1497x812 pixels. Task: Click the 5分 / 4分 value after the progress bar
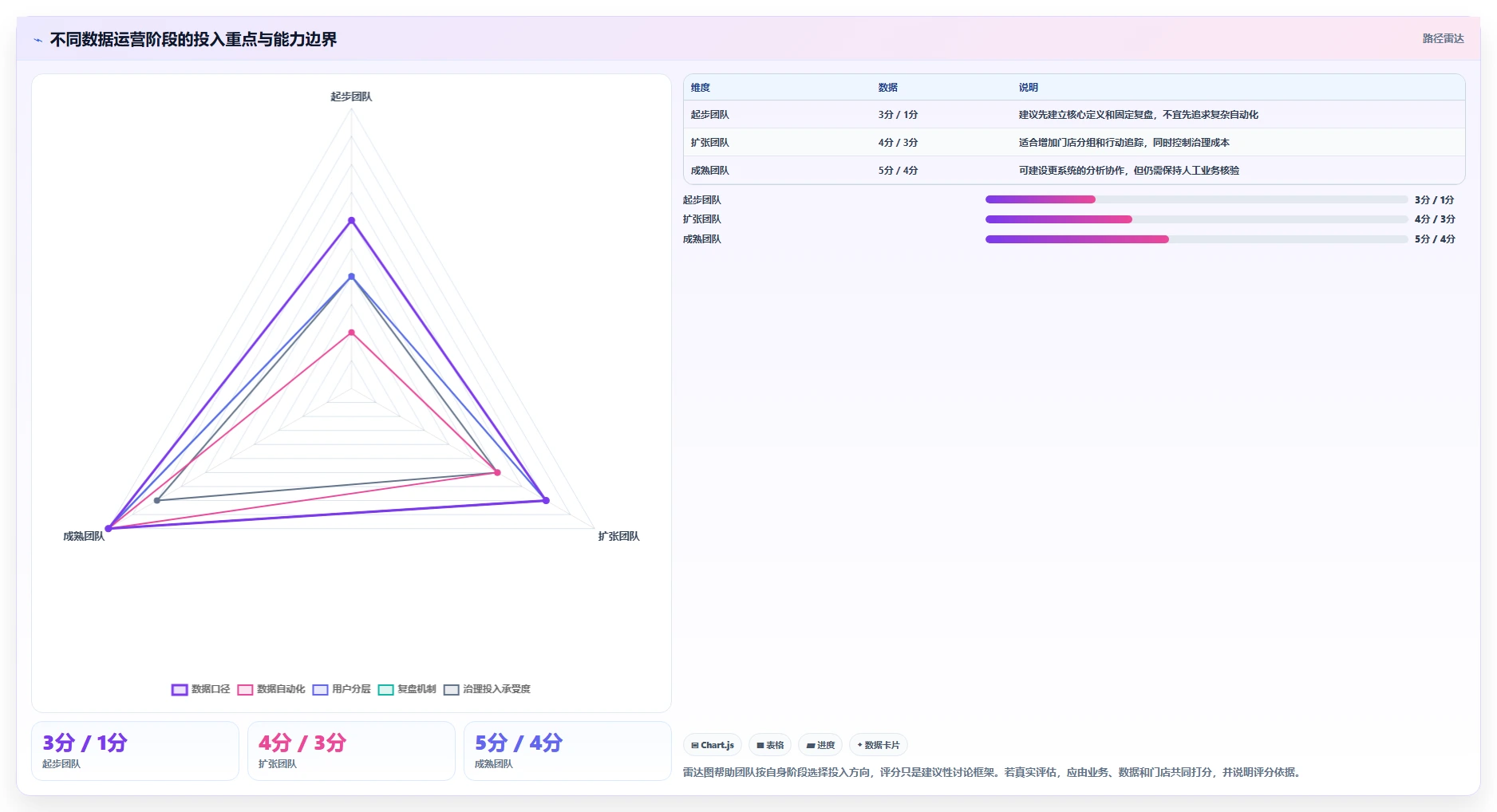pos(1435,239)
